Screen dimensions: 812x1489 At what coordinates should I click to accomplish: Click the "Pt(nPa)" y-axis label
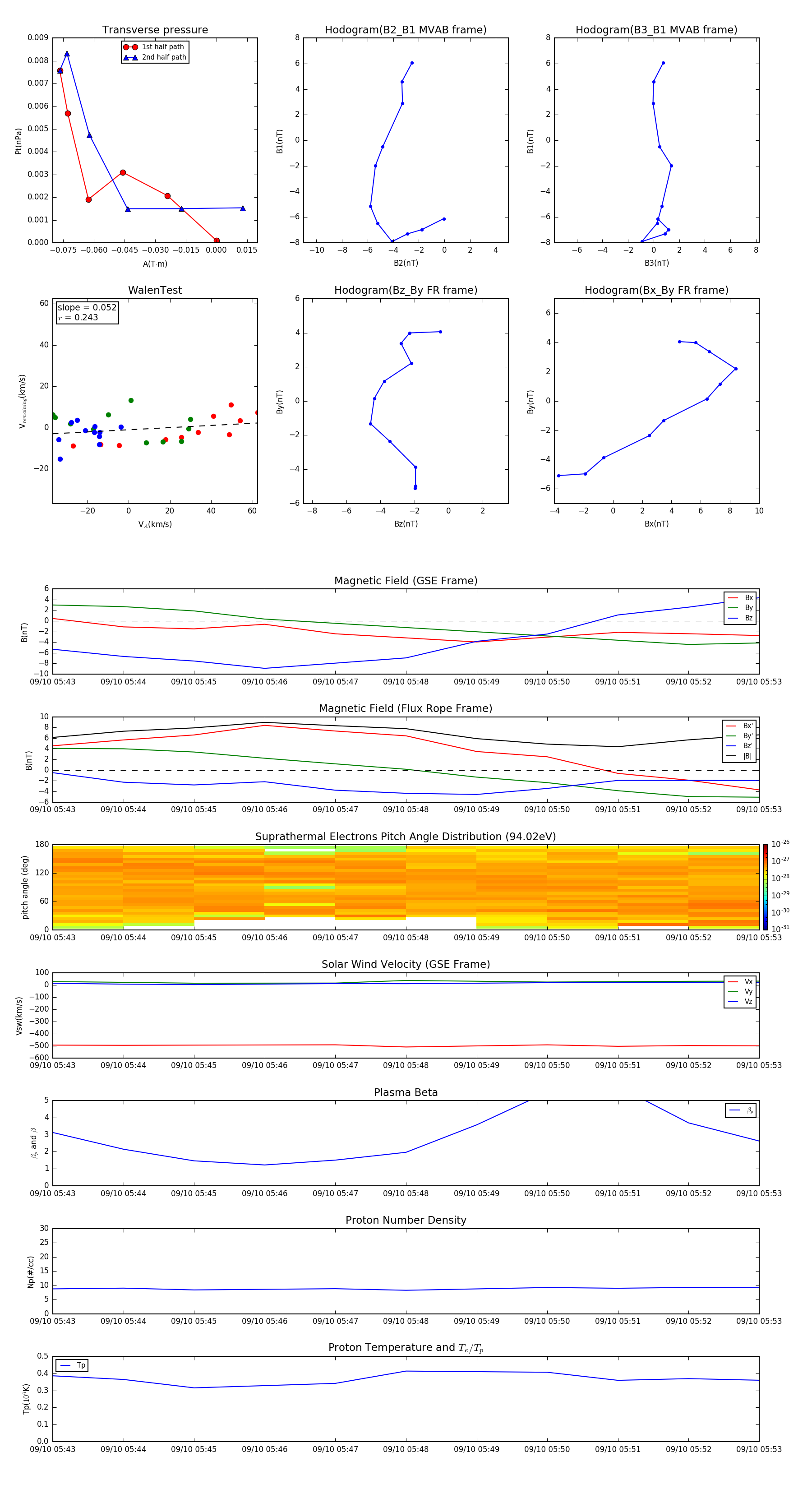click(18, 140)
